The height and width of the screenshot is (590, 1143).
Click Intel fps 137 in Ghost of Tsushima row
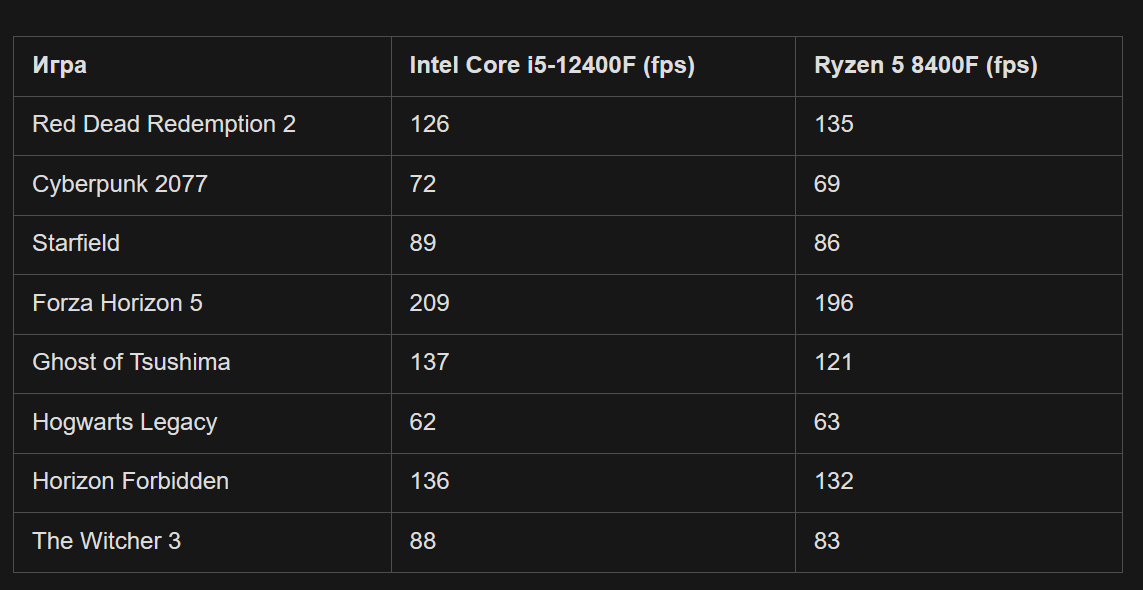click(430, 363)
